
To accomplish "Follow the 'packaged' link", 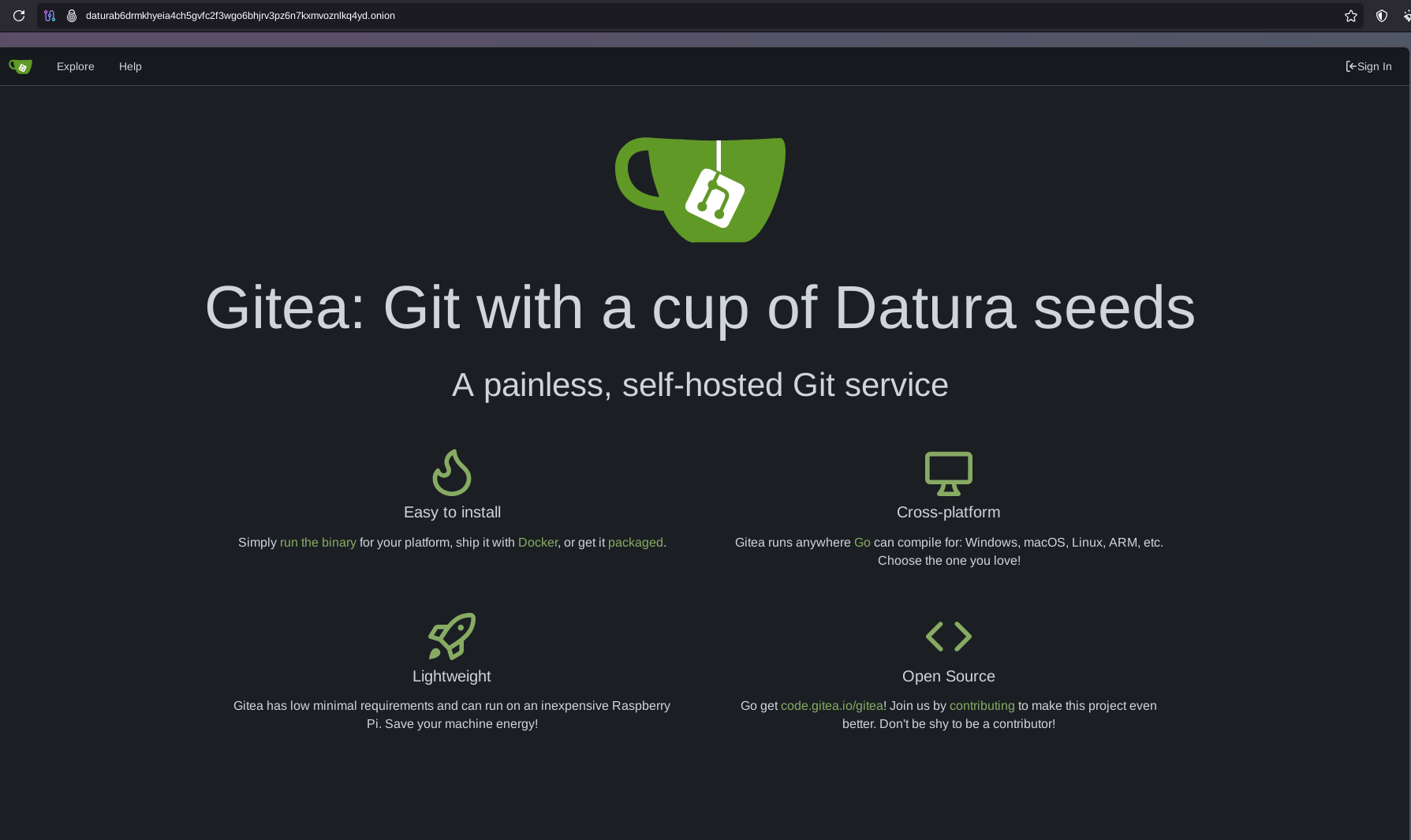I will click(x=636, y=543).
